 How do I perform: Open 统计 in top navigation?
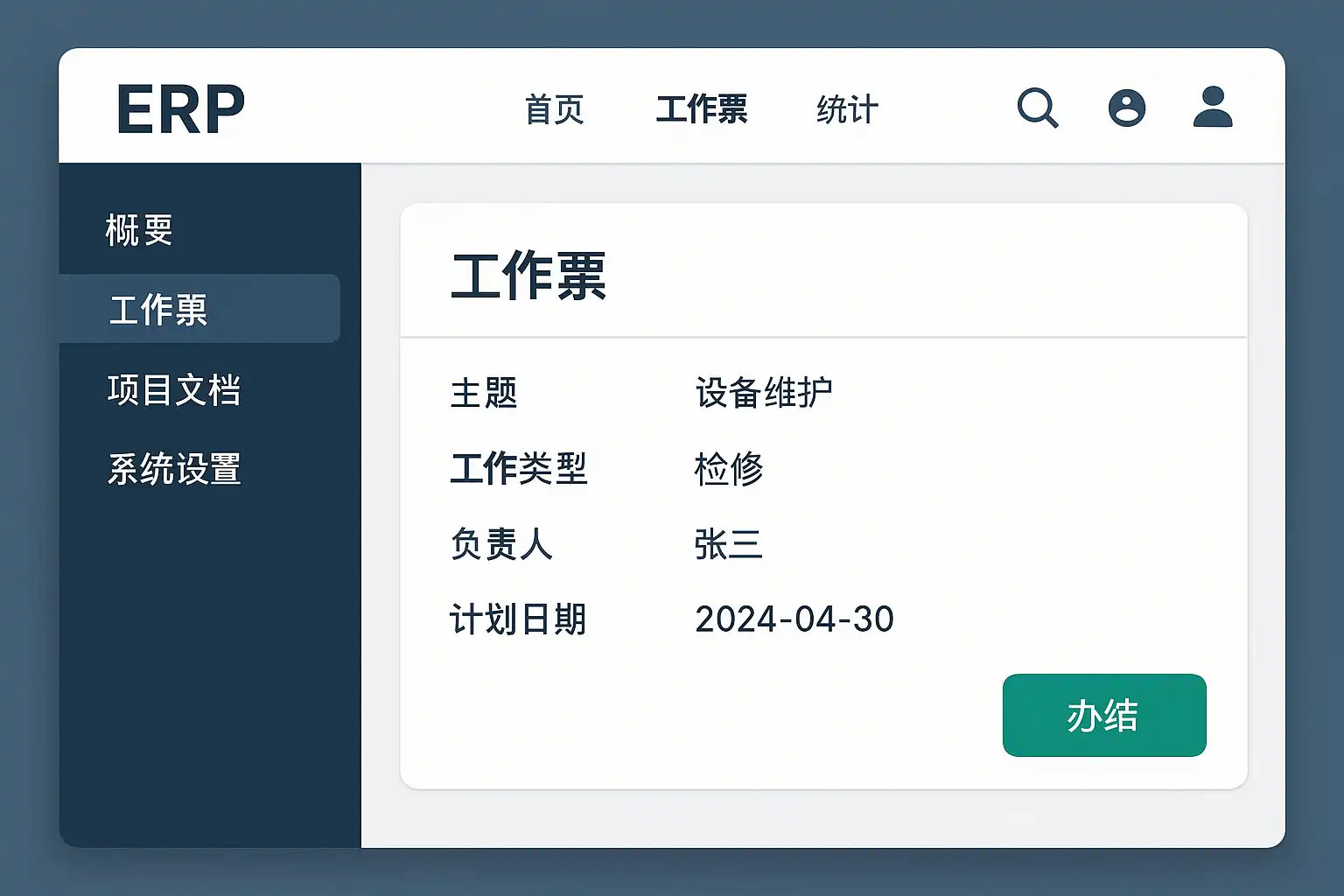point(847,110)
